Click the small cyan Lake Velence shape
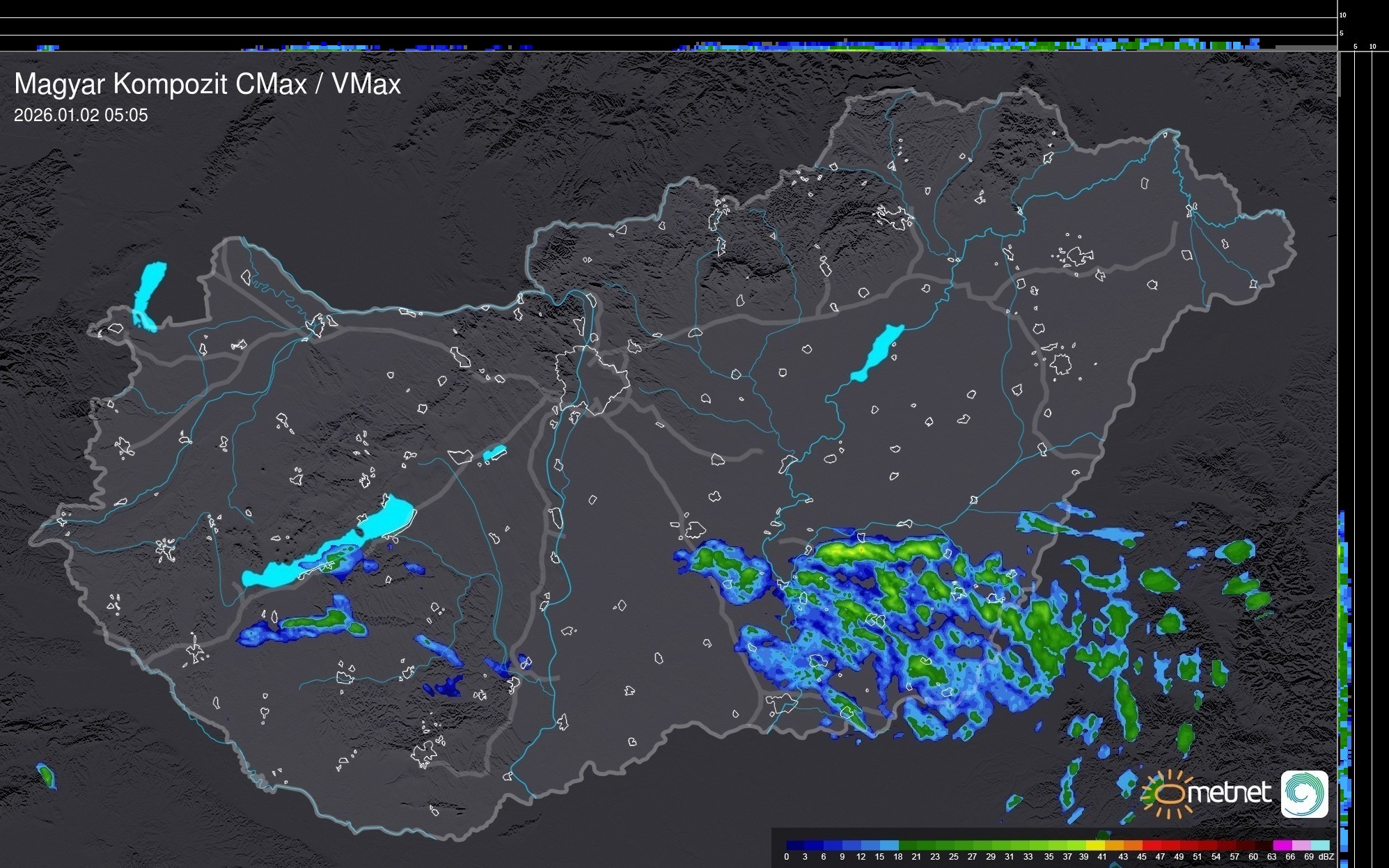The width and height of the screenshot is (1389, 868). coord(494,453)
